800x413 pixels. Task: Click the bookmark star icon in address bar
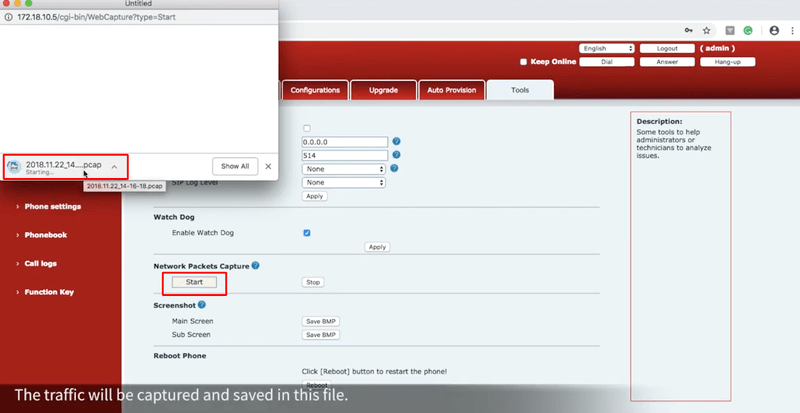point(707,30)
